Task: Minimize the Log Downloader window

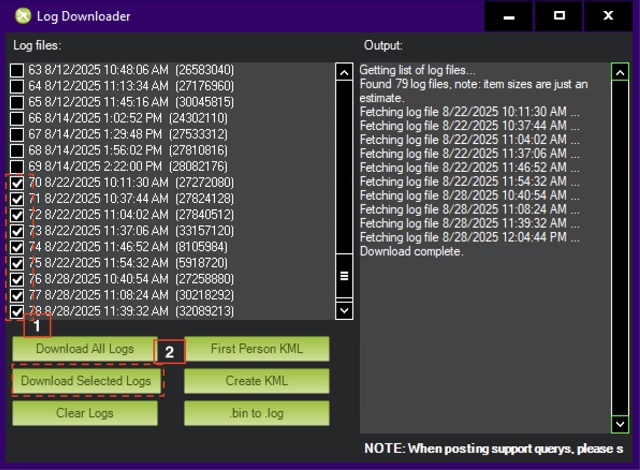Action: pyautogui.click(x=510, y=16)
